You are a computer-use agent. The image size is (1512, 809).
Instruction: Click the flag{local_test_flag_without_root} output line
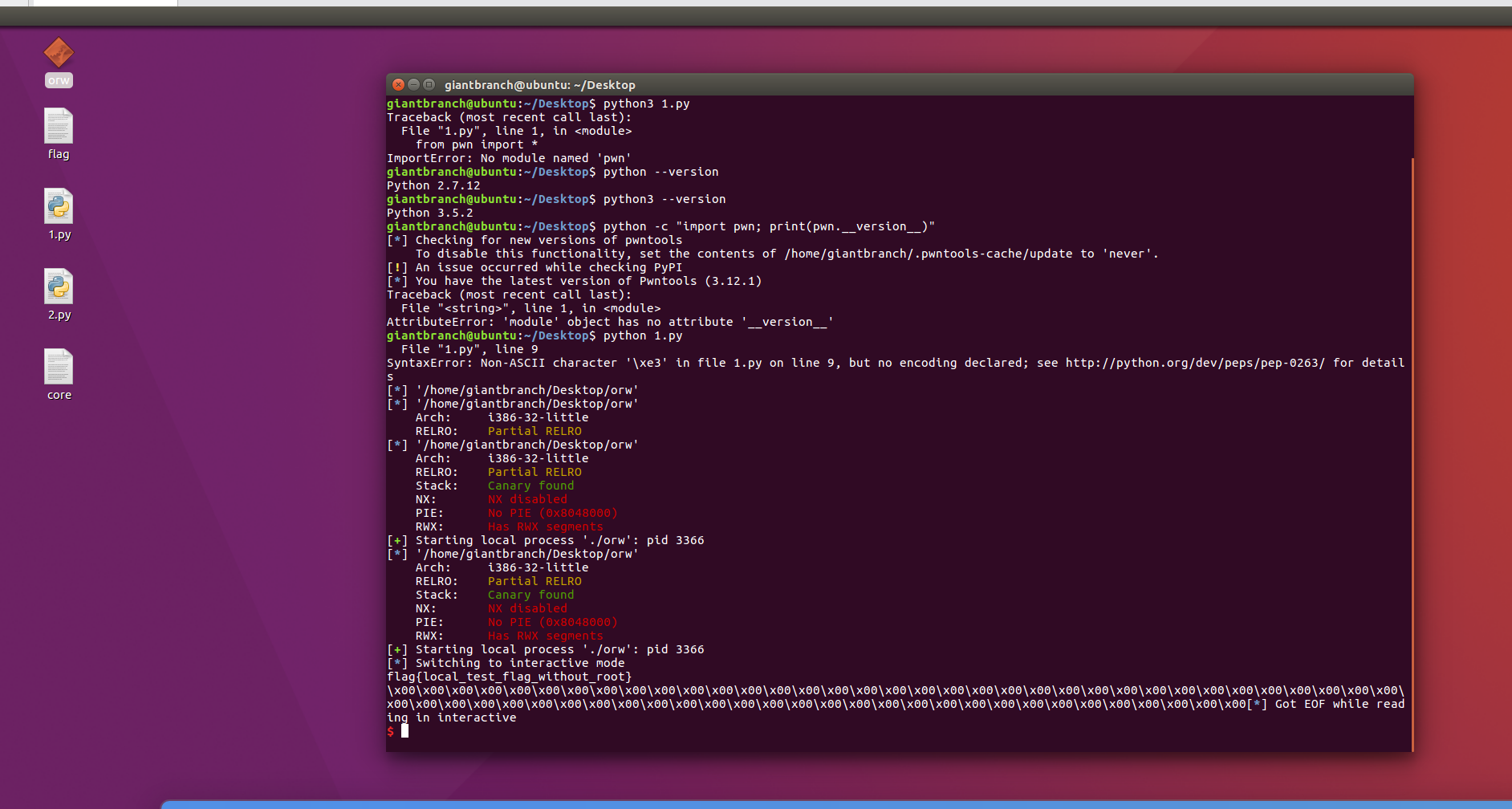(509, 677)
